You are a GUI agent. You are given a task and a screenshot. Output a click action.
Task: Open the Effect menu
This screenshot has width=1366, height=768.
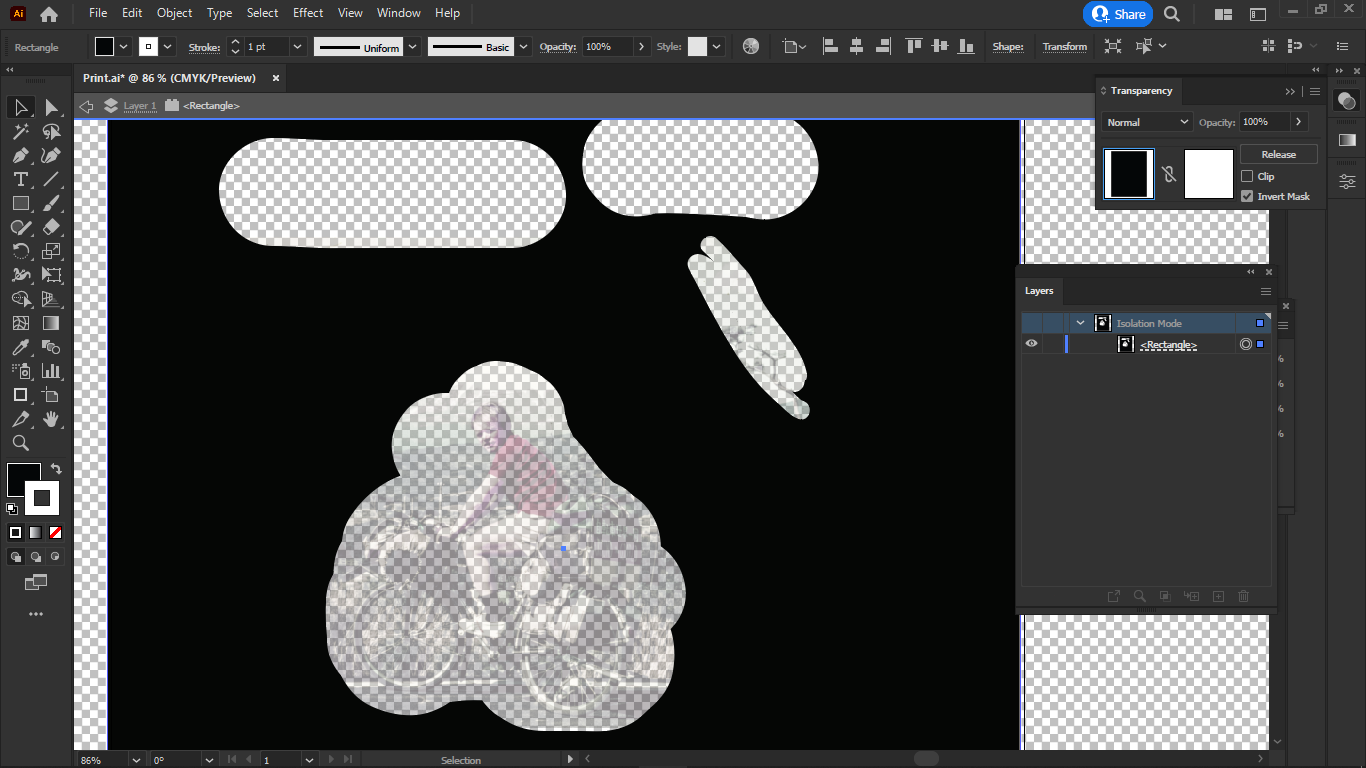tap(307, 13)
